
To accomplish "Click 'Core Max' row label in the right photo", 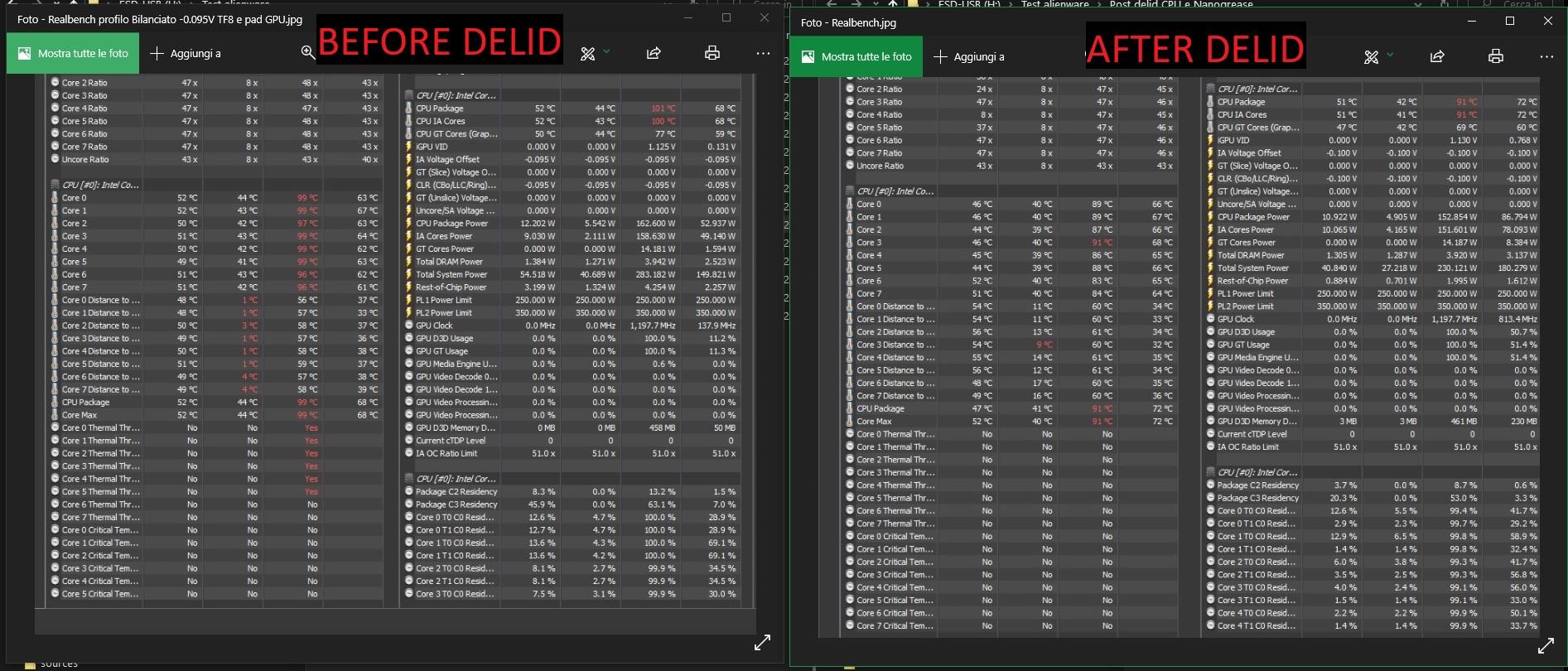I will click(875, 421).
